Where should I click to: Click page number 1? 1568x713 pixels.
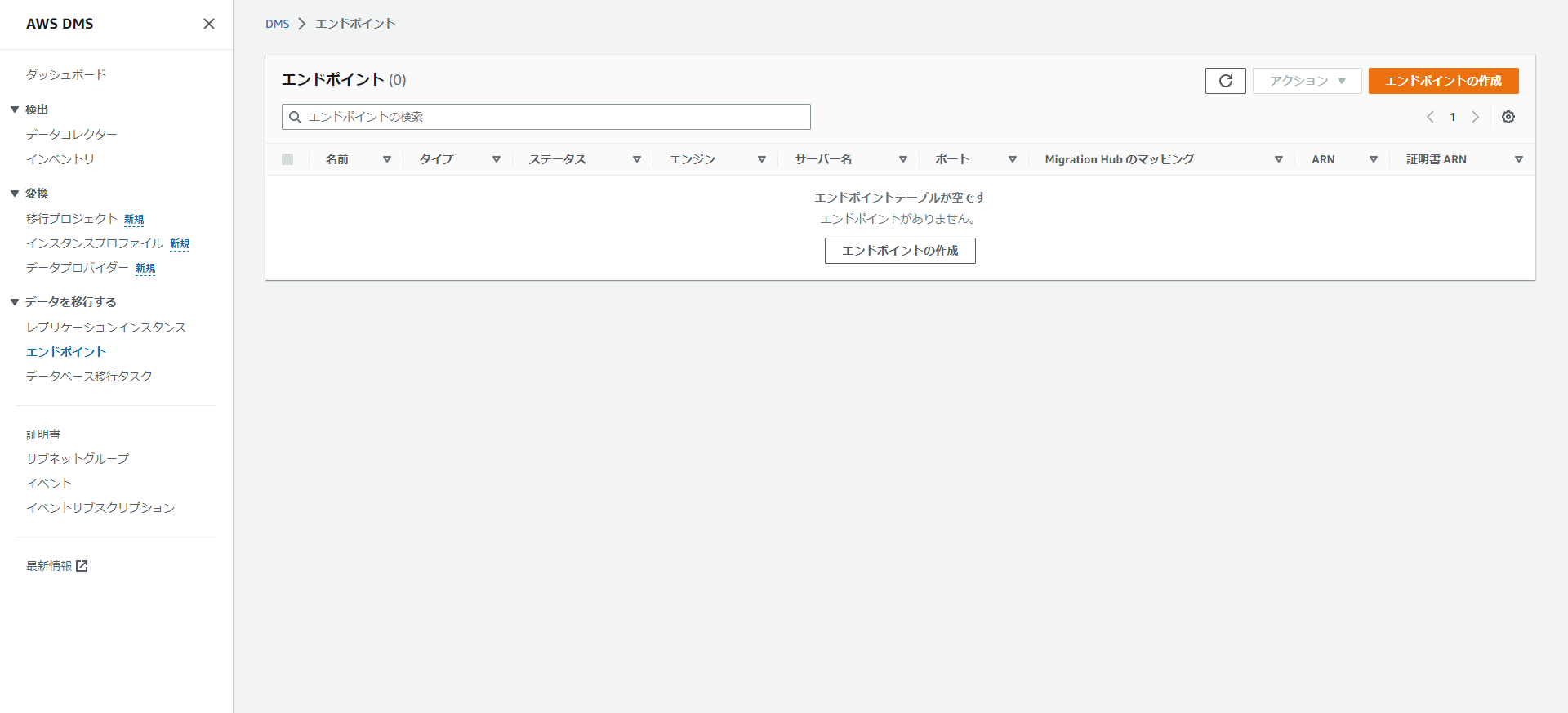(x=1453, y=117)
